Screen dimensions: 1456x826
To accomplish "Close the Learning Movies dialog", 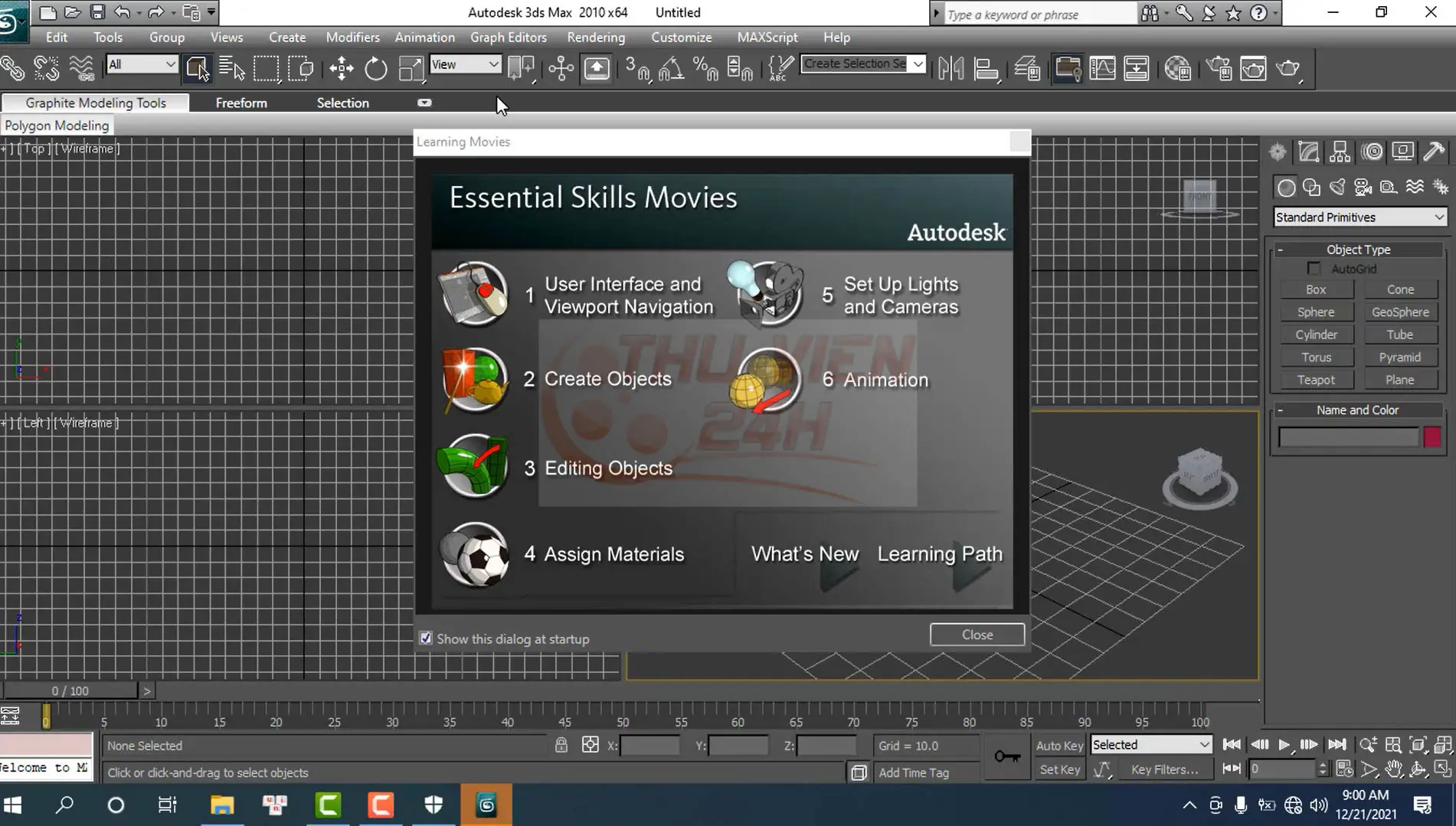I will (x=977, y=635).
